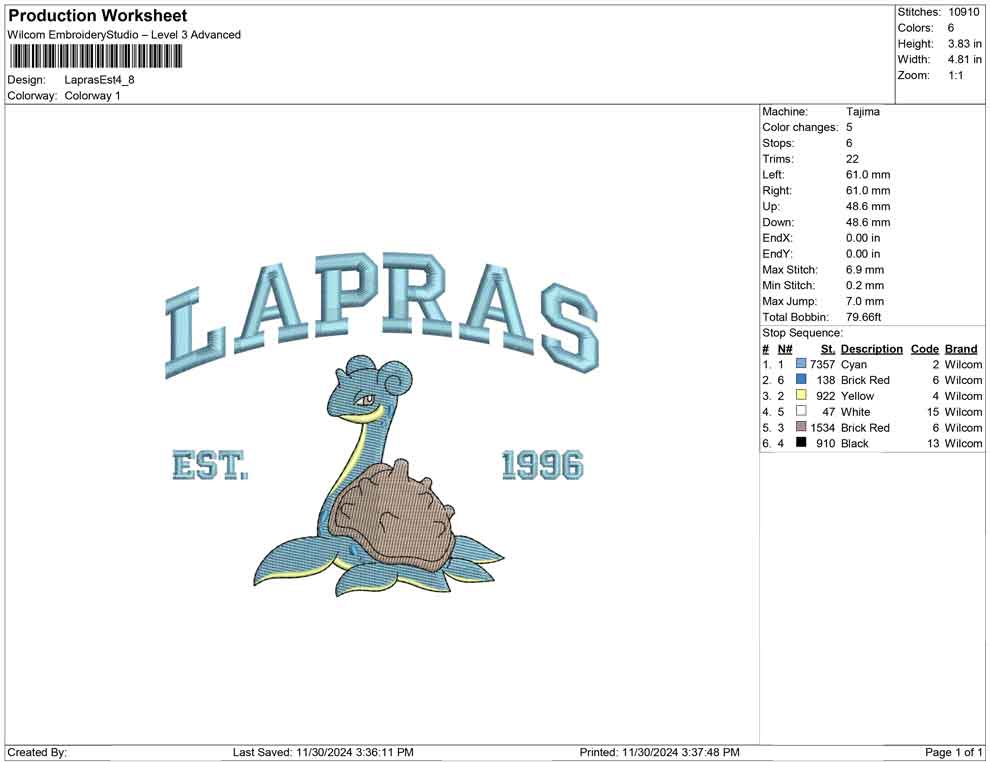
Task: Click the 'Page 1 of 1' footer text
Action: click(953, 752)
